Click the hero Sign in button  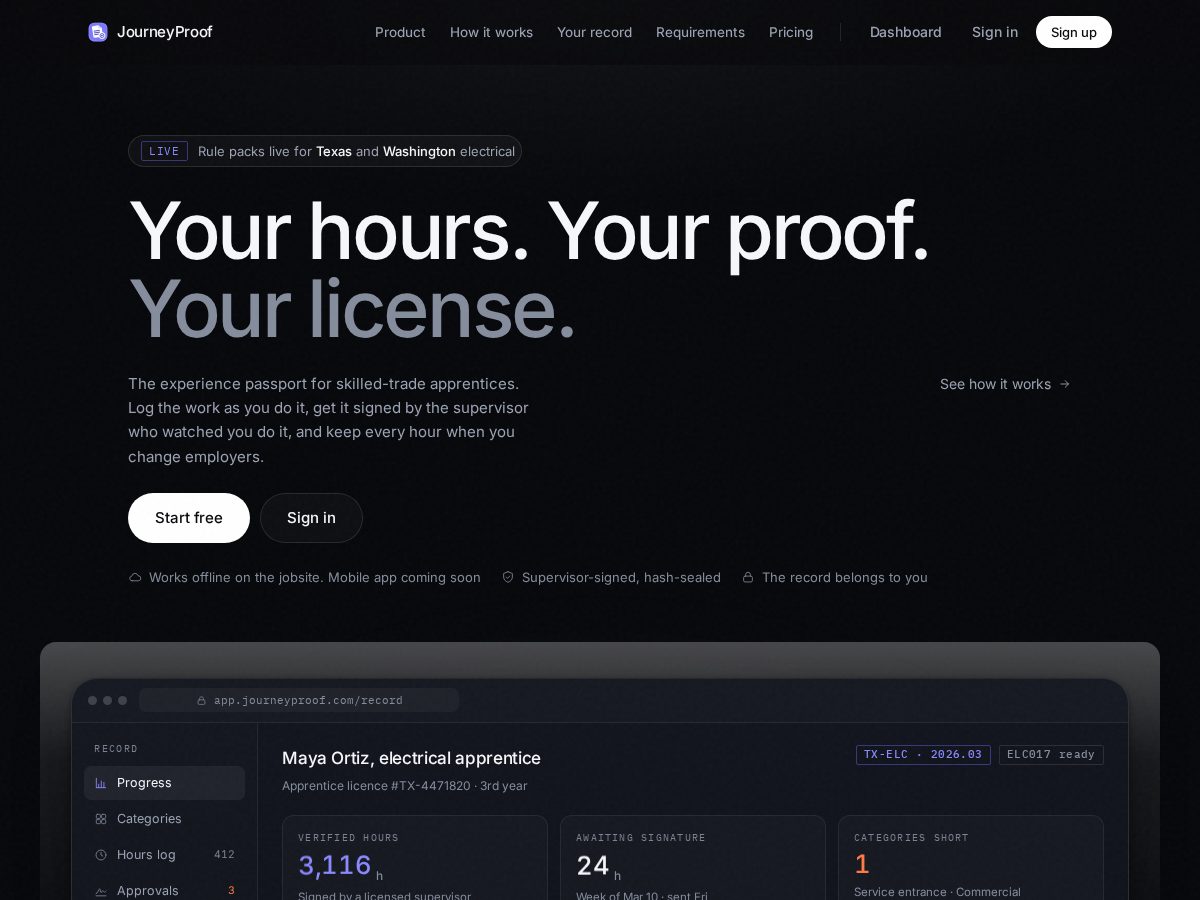[x=311, y=518]
